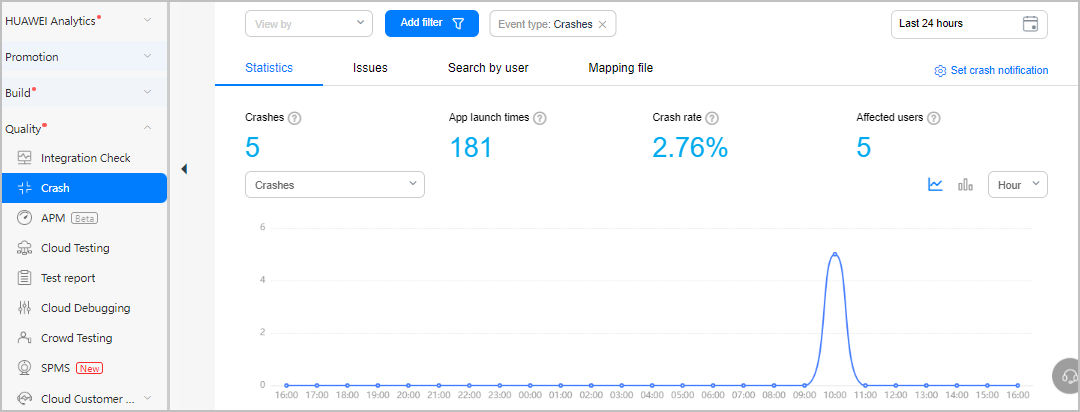Click the chart data point at 16:00 start
The width and height of the screenshot is (1080, 412).
(x=287, y=385)
